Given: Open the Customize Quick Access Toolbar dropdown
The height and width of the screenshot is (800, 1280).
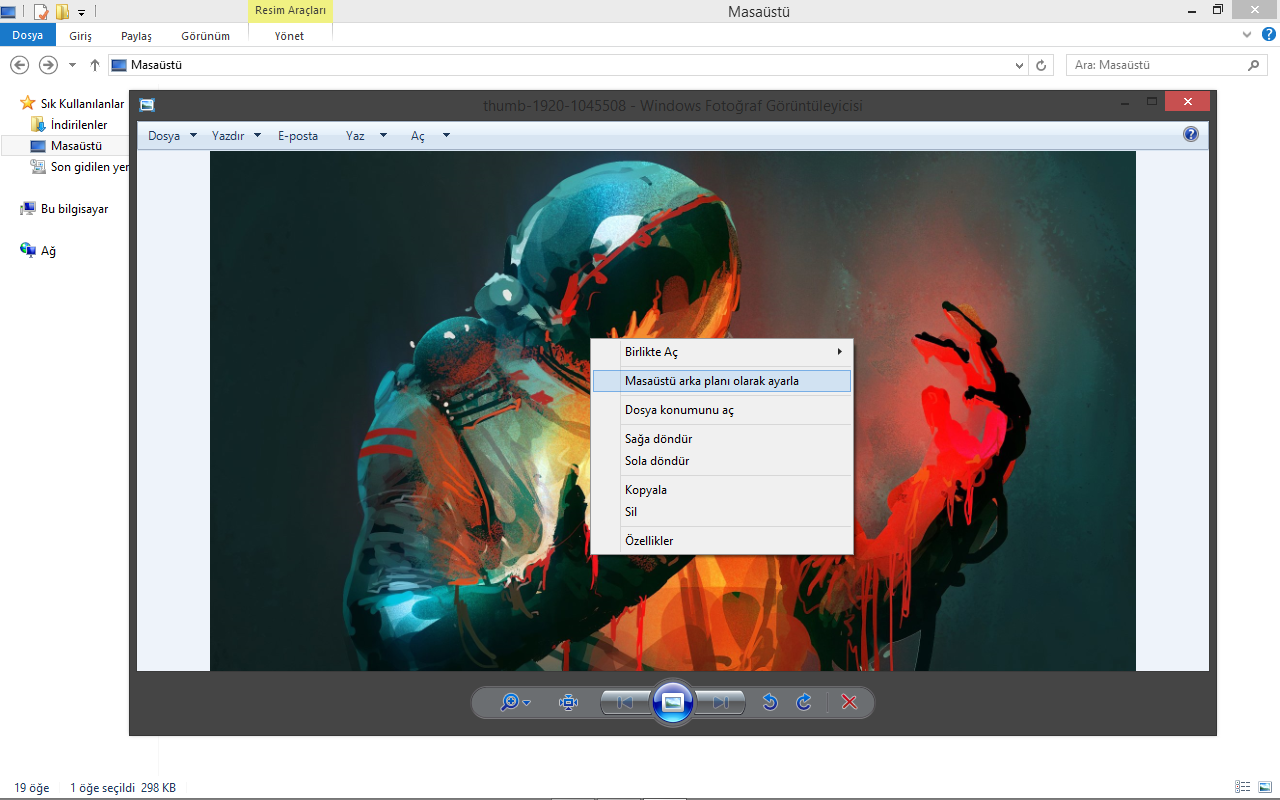Looking at the screenshot, I should pos(81,12).
